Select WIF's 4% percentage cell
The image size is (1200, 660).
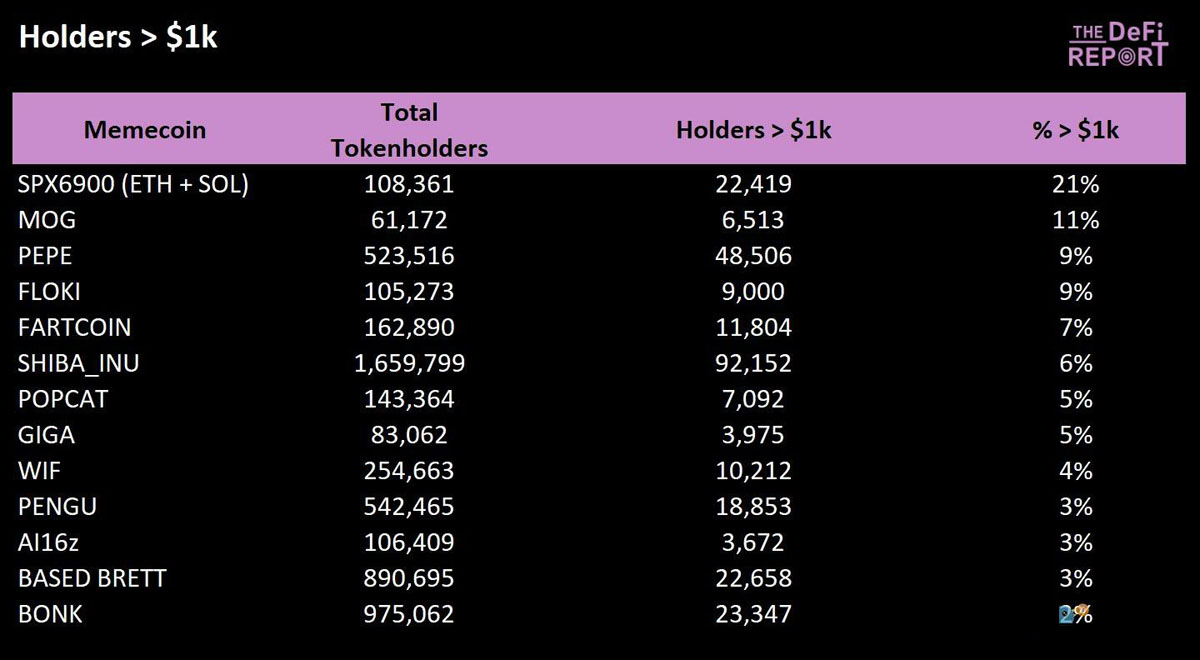point(1076,471)
